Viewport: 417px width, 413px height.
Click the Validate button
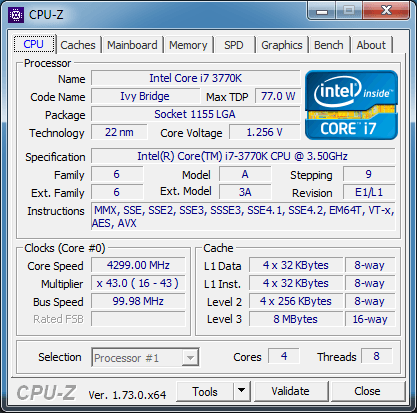[290, 391]
